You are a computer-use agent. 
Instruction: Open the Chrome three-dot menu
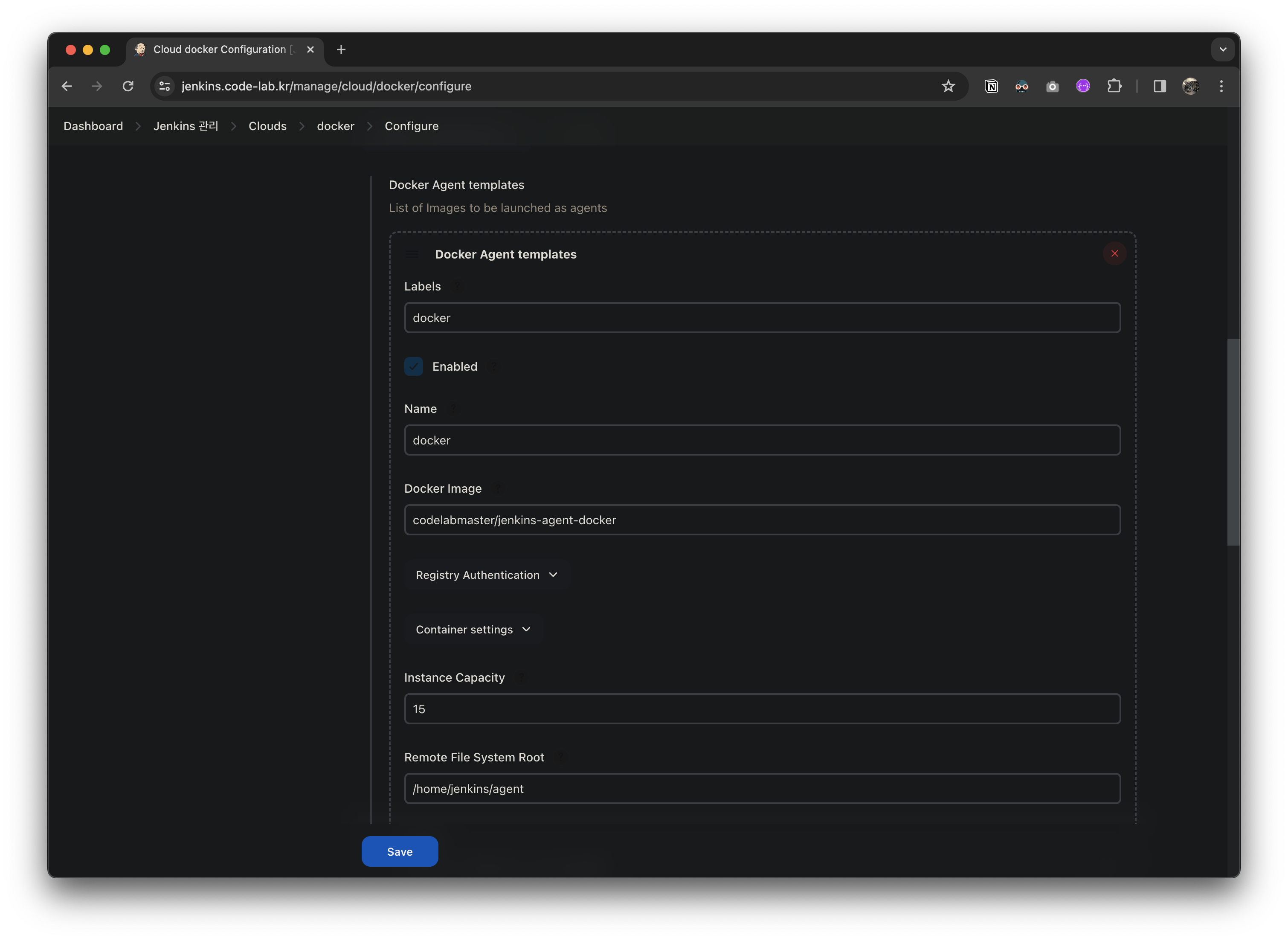(x=1221, y=86)
